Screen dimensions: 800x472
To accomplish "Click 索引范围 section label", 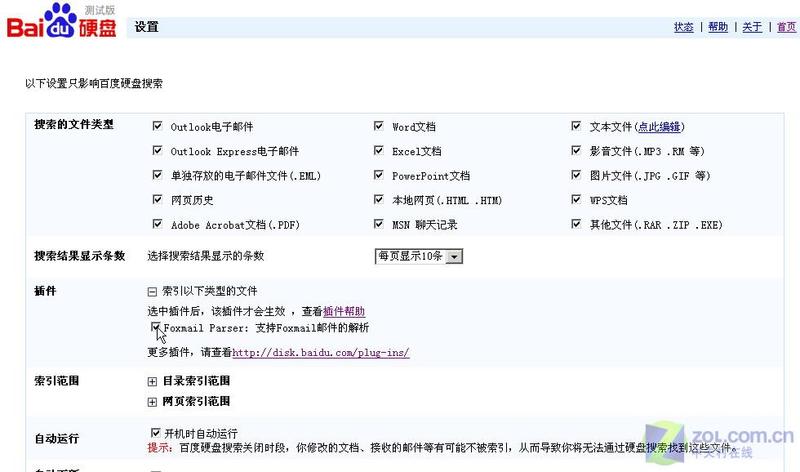I will point(57,381).
